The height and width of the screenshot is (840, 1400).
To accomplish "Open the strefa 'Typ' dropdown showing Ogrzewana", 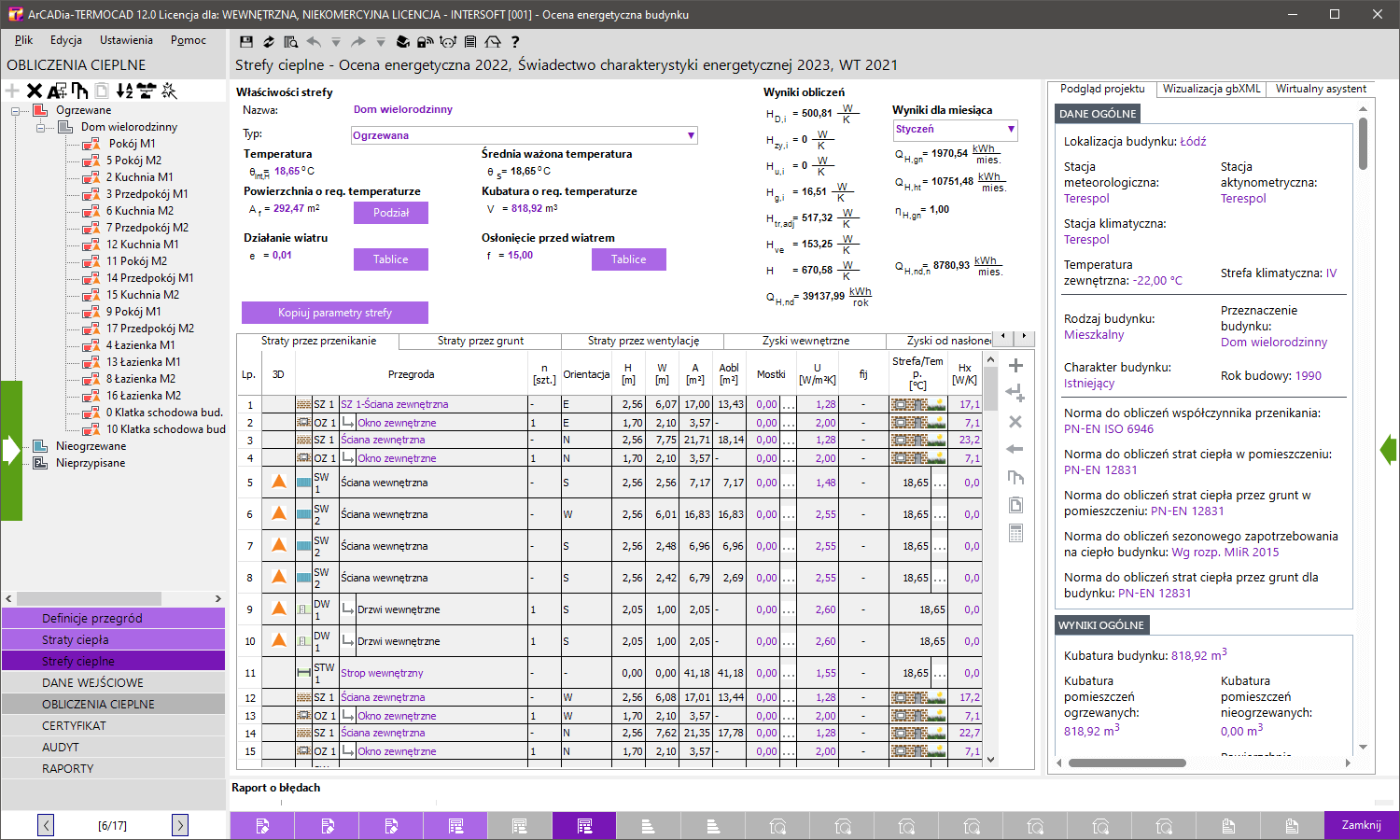I will (x=691, y=134).
